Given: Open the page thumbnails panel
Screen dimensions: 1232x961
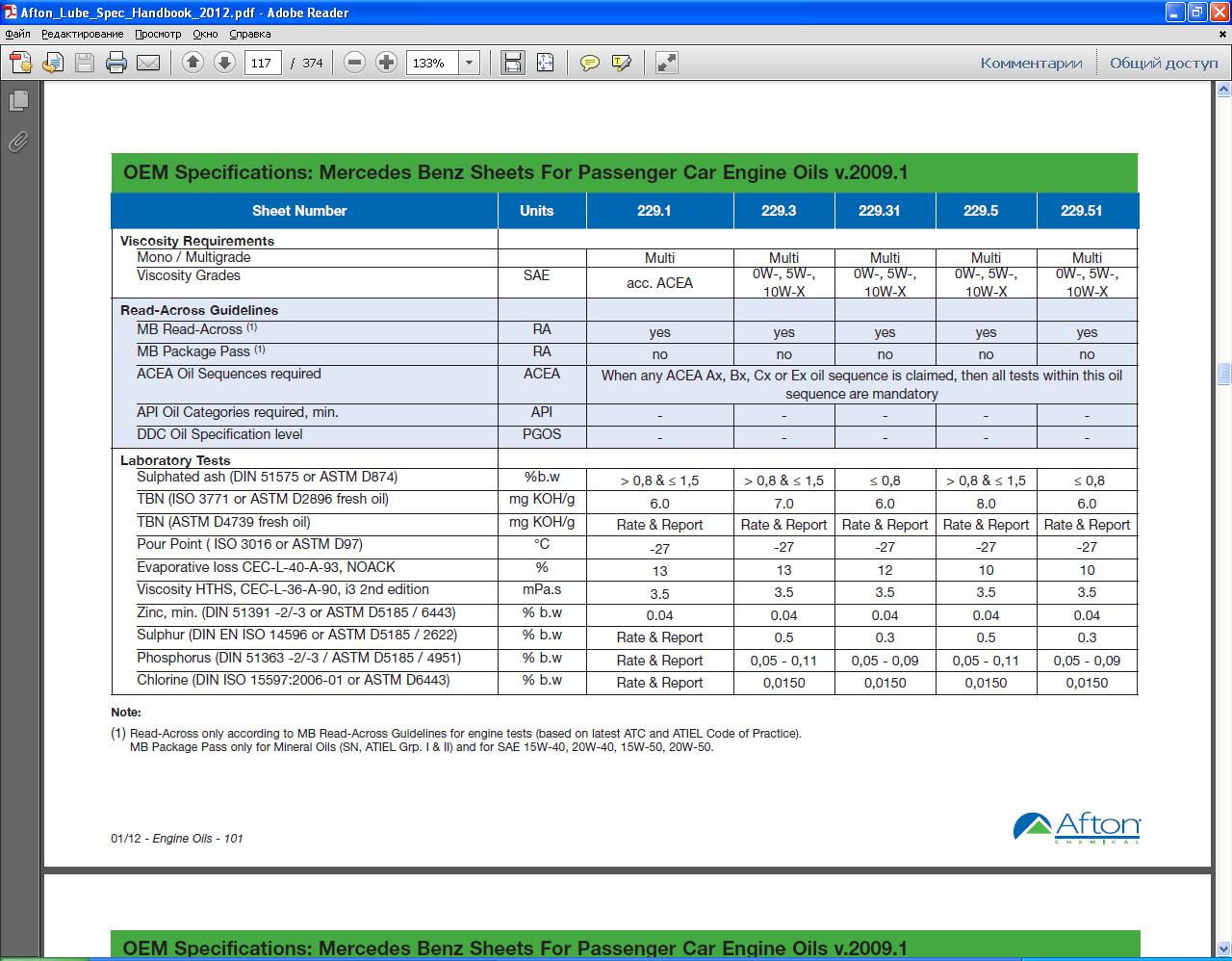Looking at the screenshot, I should coord(18,100).
